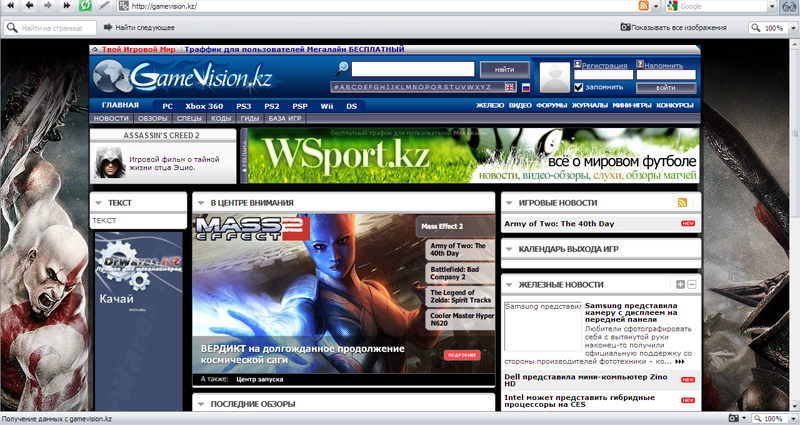Switch site language with British flag
The image size is (800, 425).
tap(510, 87)
